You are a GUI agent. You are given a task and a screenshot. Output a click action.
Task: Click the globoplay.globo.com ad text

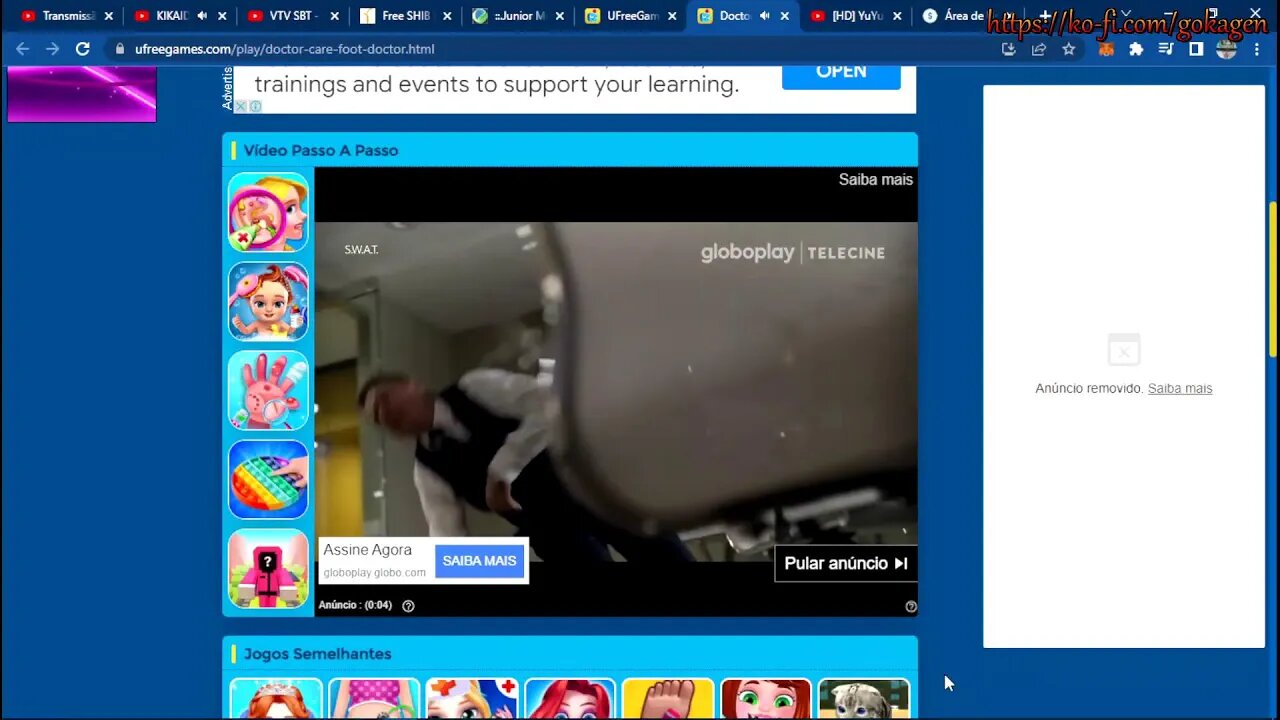pos(374,573)
